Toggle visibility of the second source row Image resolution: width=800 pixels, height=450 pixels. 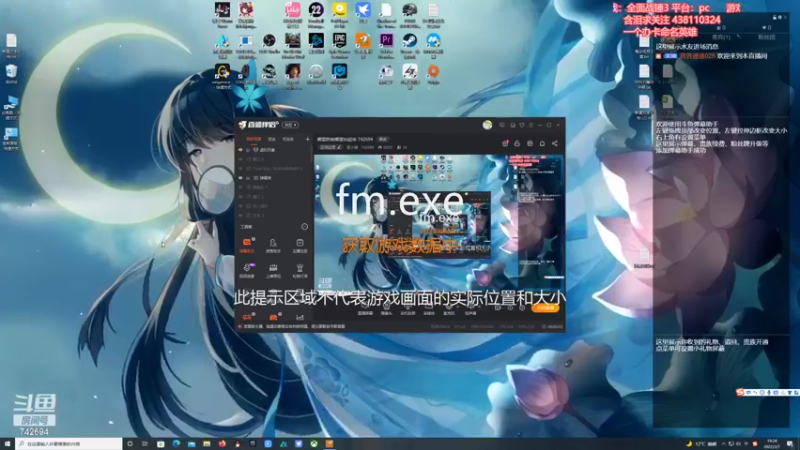tap(240, 159)
